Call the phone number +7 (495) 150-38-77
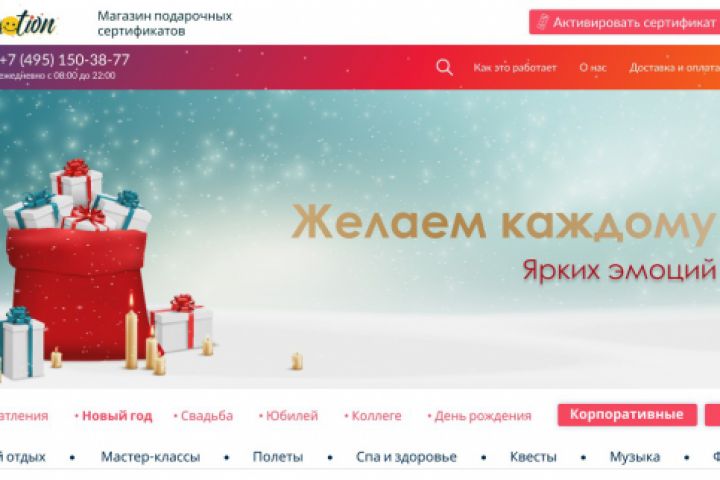The height and width of the screenshot is (480, 720). pos(64,60)
